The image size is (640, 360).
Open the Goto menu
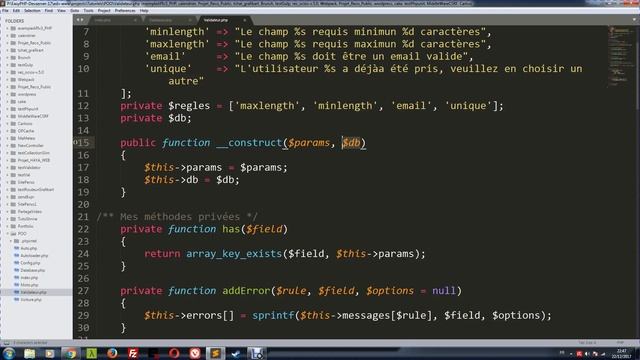tap(75, 11)
